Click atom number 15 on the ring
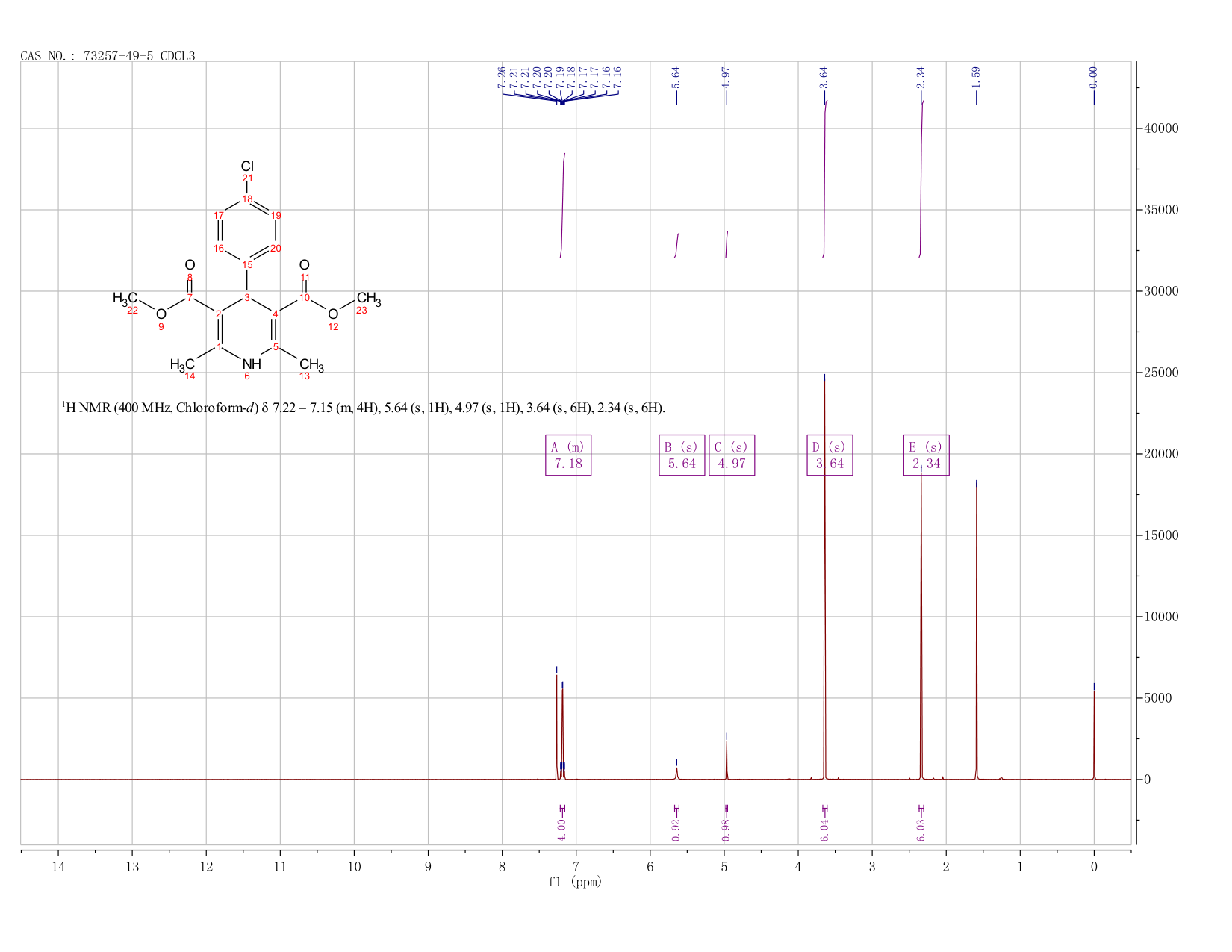 point(247,265)
